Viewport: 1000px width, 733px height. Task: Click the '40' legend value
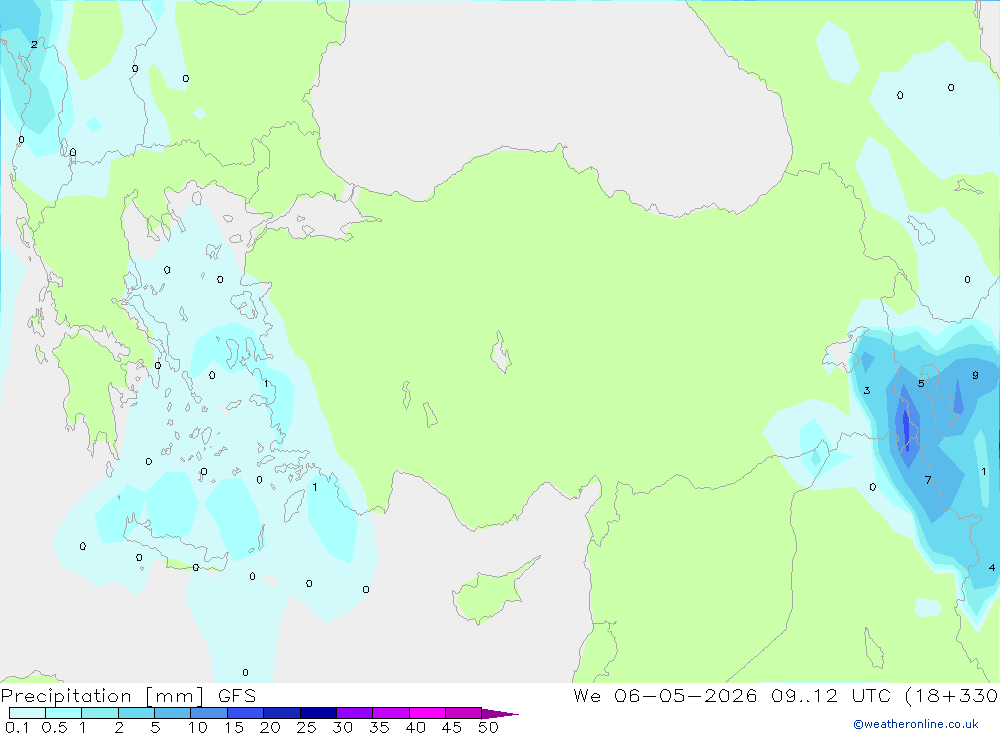tap(415, 727)
